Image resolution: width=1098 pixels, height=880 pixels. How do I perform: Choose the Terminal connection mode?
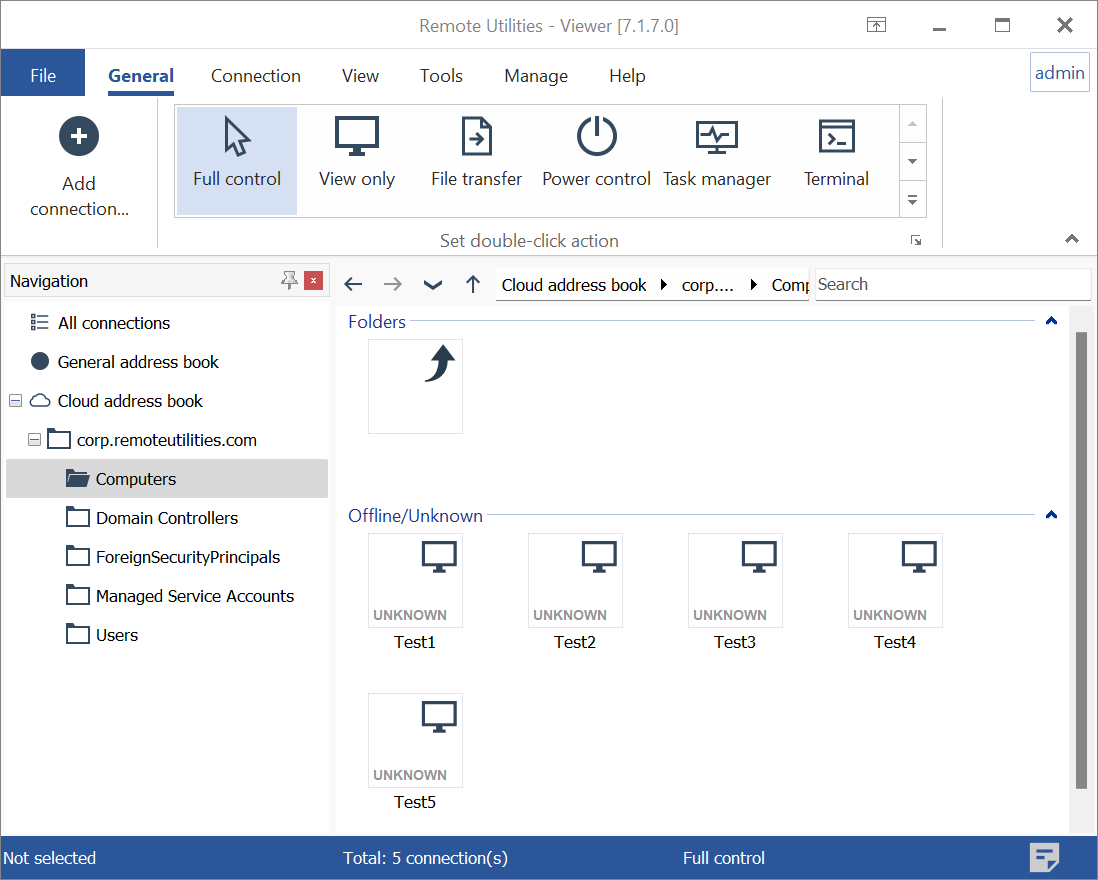coord(836,136)
